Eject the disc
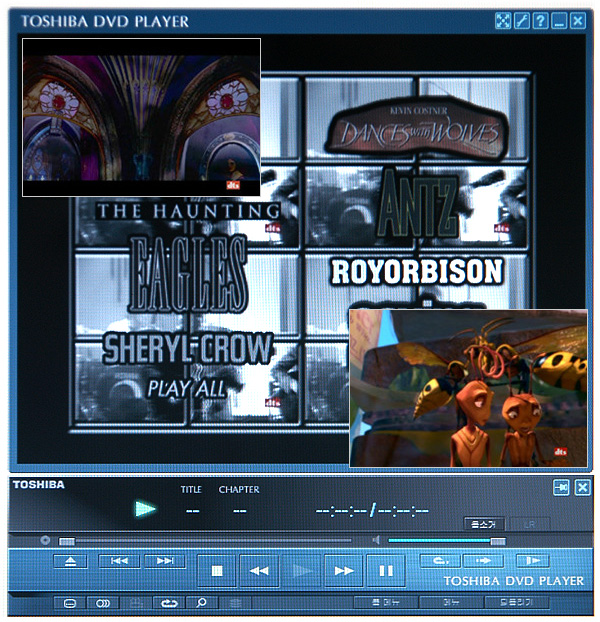The width and height of the screenshot is (600, 622). [x=70, y=561]
